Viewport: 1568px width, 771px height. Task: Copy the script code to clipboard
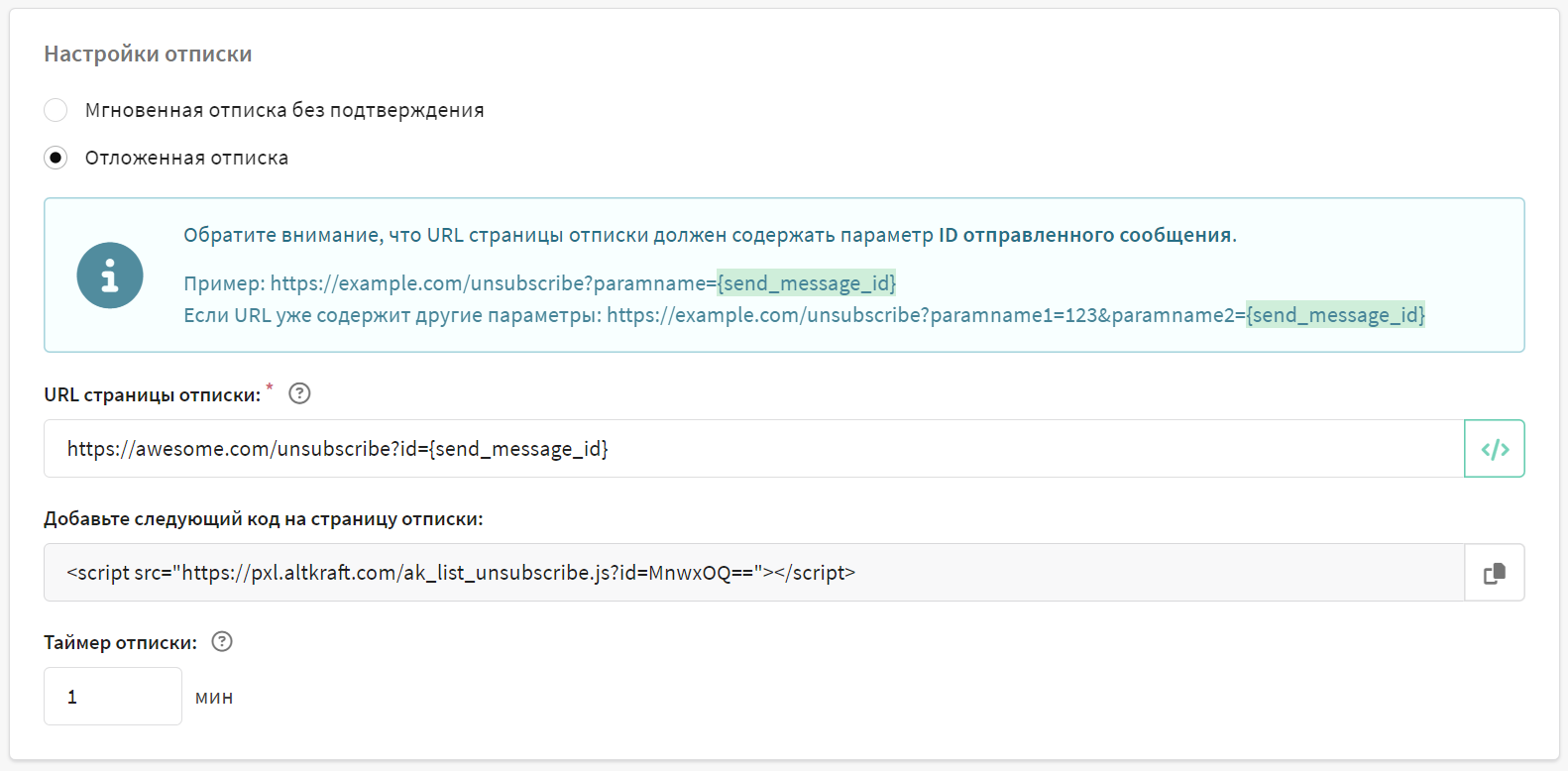[x=1495, y=573]
